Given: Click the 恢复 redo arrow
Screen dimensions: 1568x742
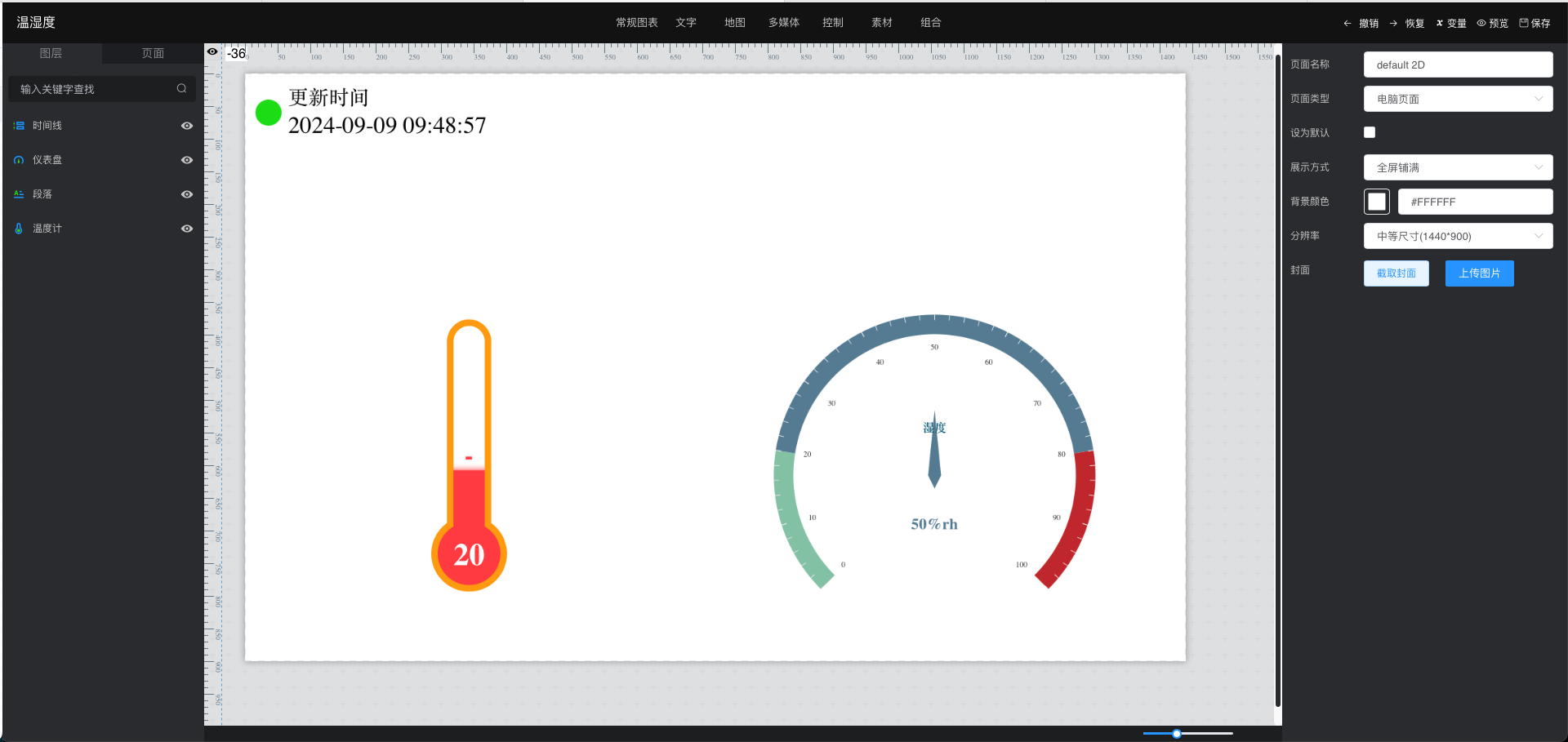Looking at the screenshot, I should click(1393, 24).
